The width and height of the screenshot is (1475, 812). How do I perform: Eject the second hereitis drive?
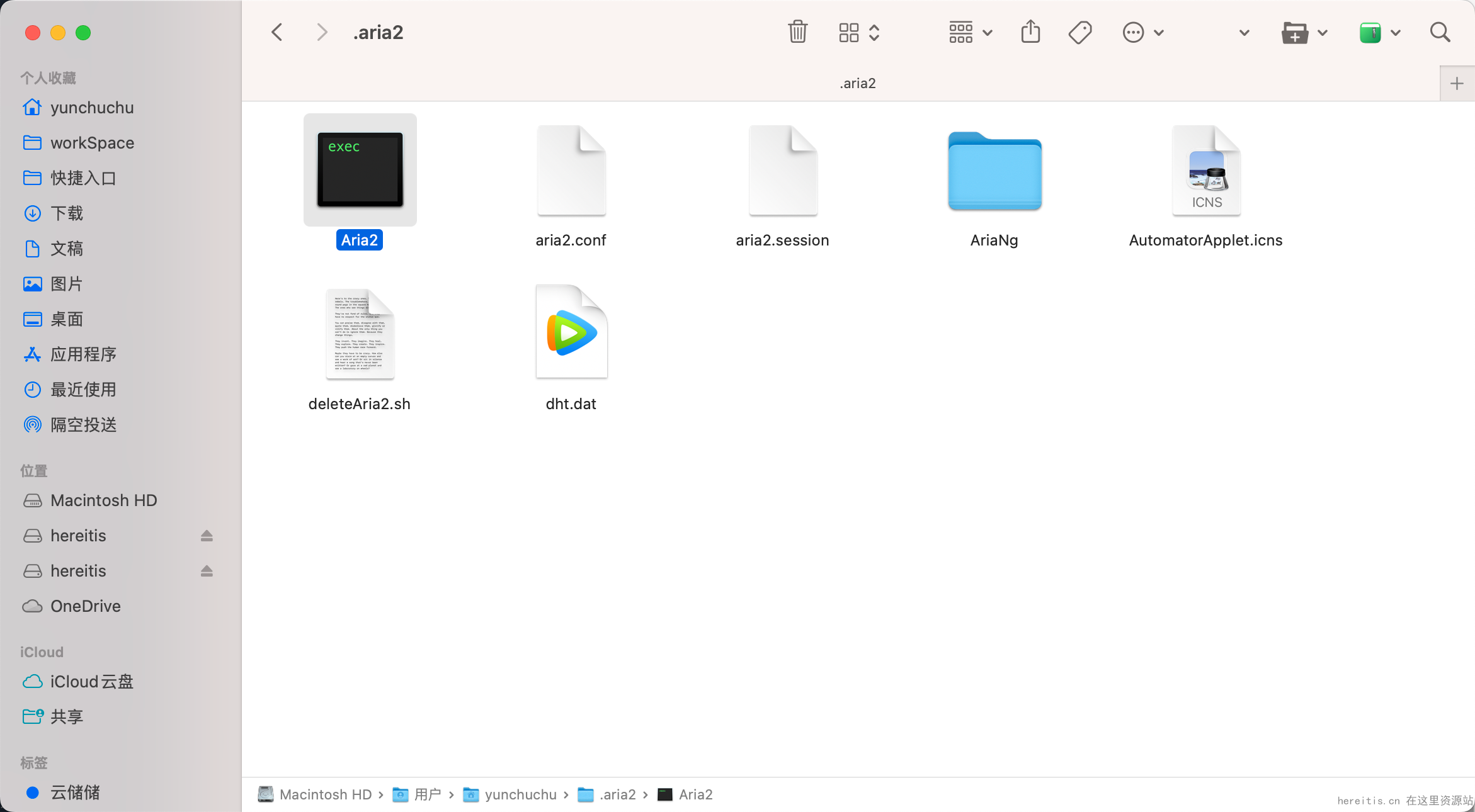(207, 571)
